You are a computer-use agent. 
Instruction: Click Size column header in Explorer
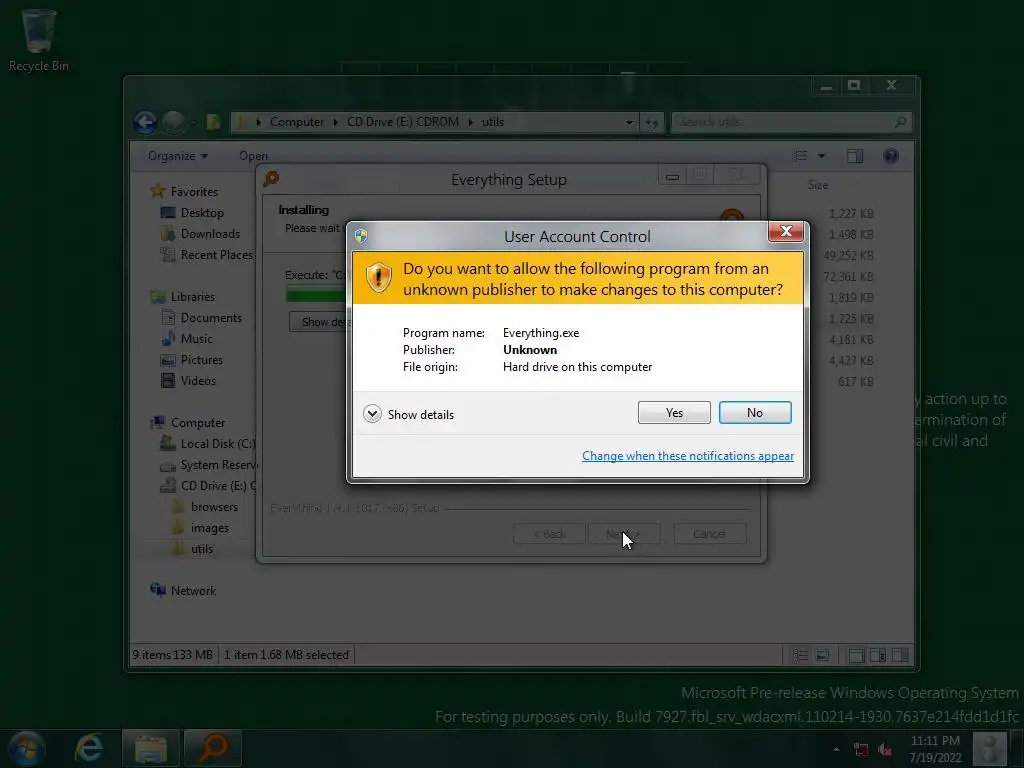click(x=818, y=185)
